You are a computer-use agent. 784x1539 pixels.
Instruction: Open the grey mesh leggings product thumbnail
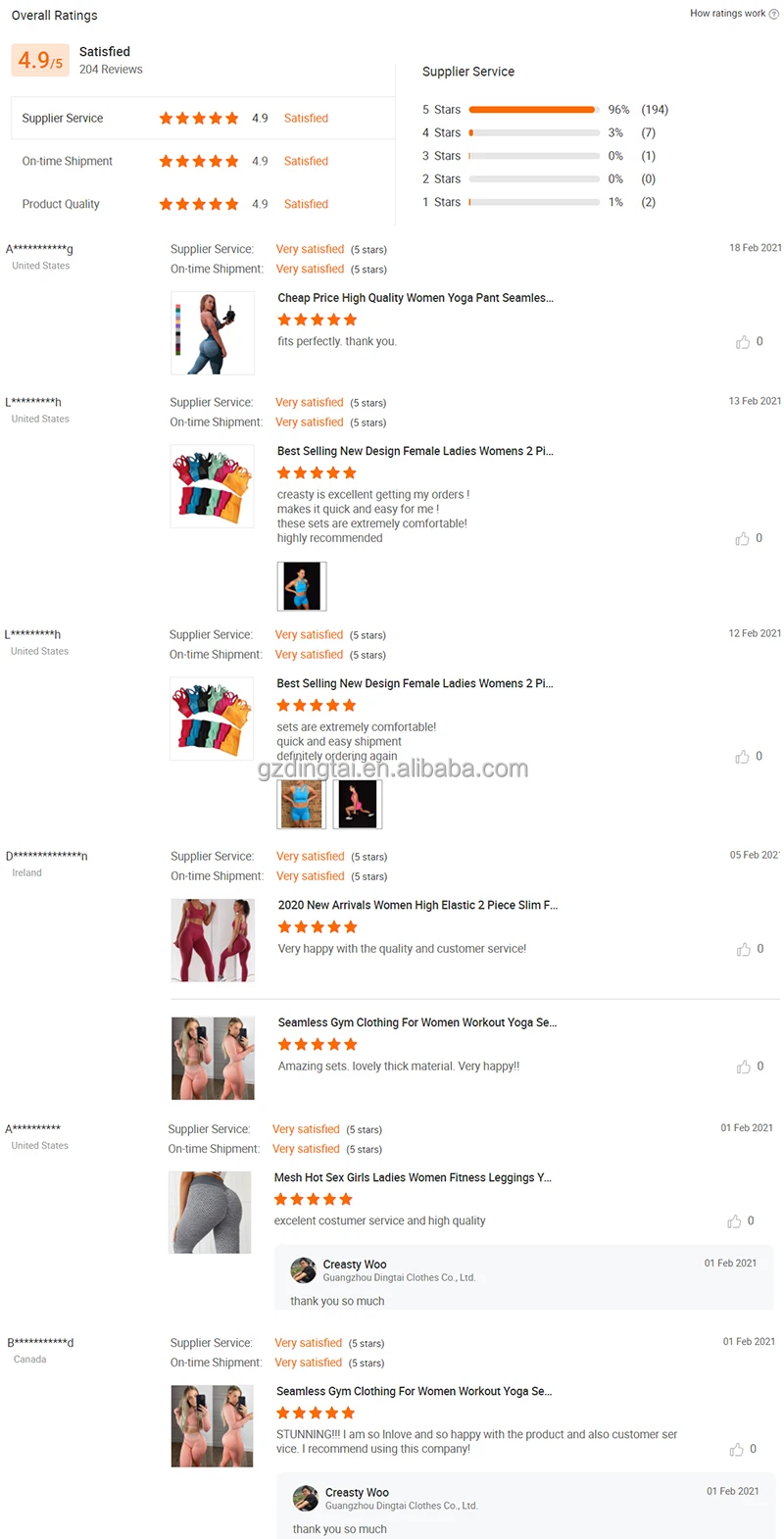[x=211, y=1213]
